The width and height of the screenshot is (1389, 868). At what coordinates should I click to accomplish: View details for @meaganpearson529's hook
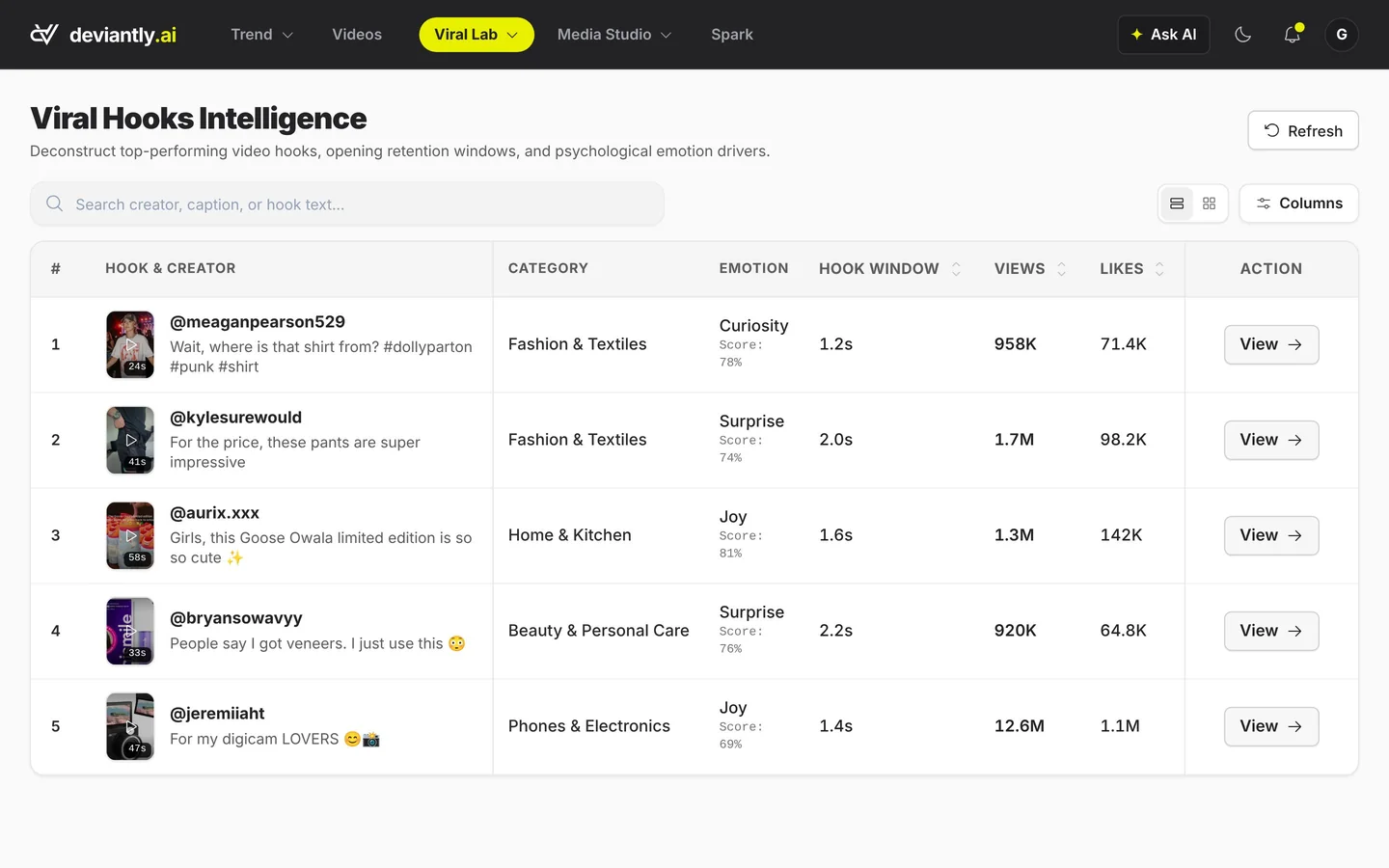(x=1271, y=344)
